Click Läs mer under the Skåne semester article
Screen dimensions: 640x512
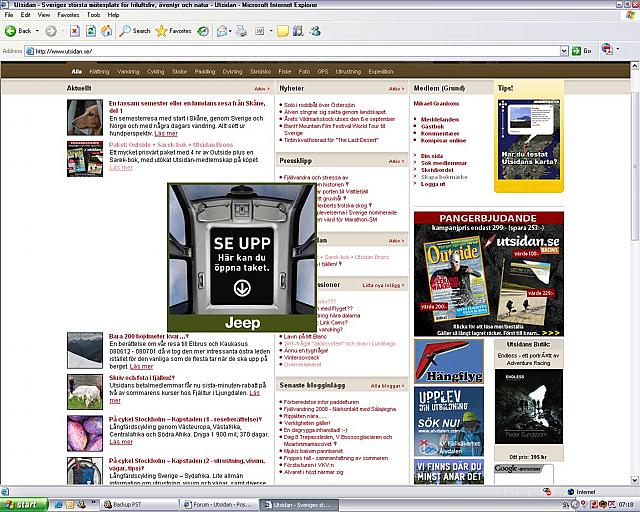(166, 134)
